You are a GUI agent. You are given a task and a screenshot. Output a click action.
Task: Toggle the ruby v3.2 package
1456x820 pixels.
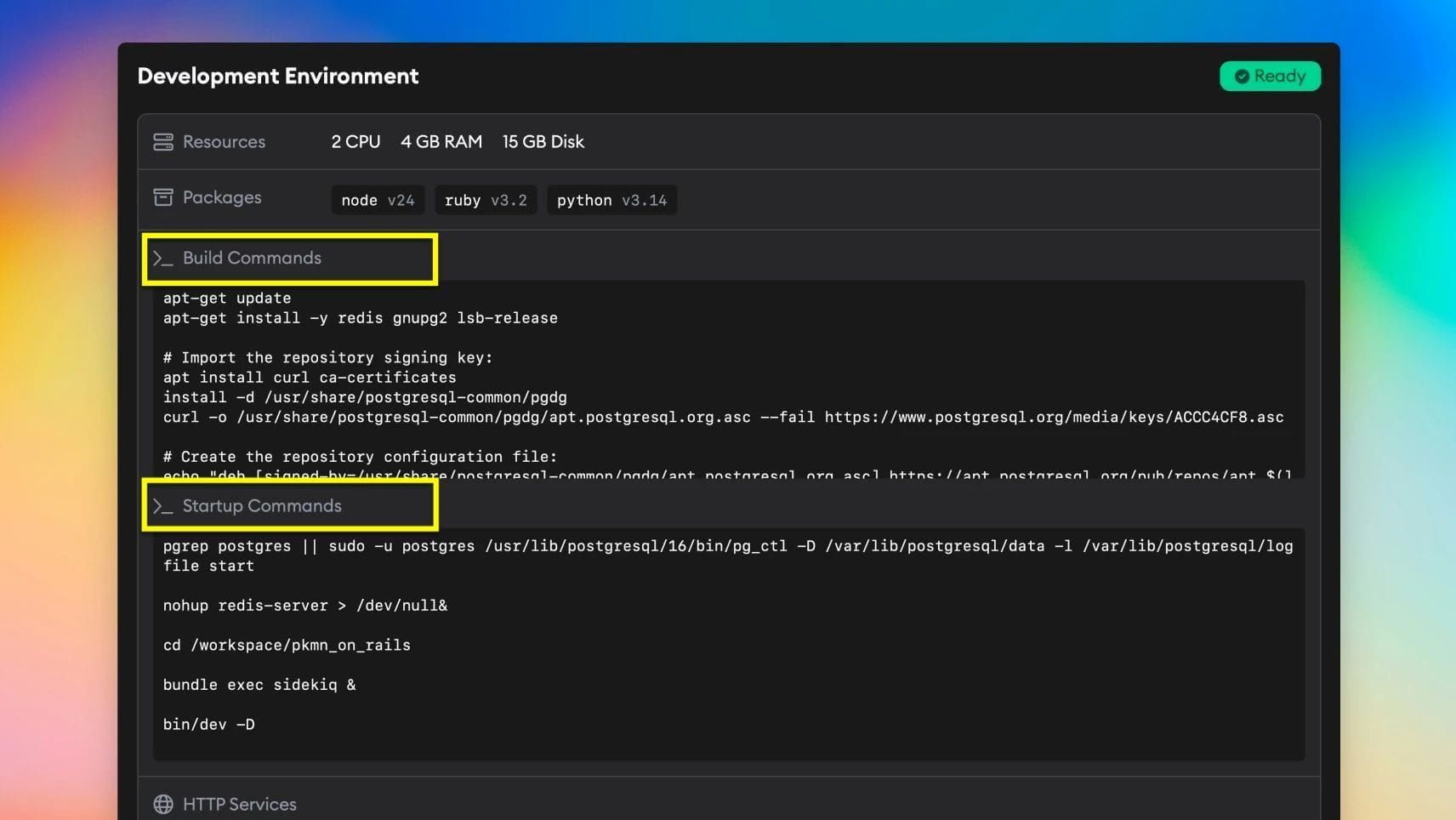coord(486,200)
